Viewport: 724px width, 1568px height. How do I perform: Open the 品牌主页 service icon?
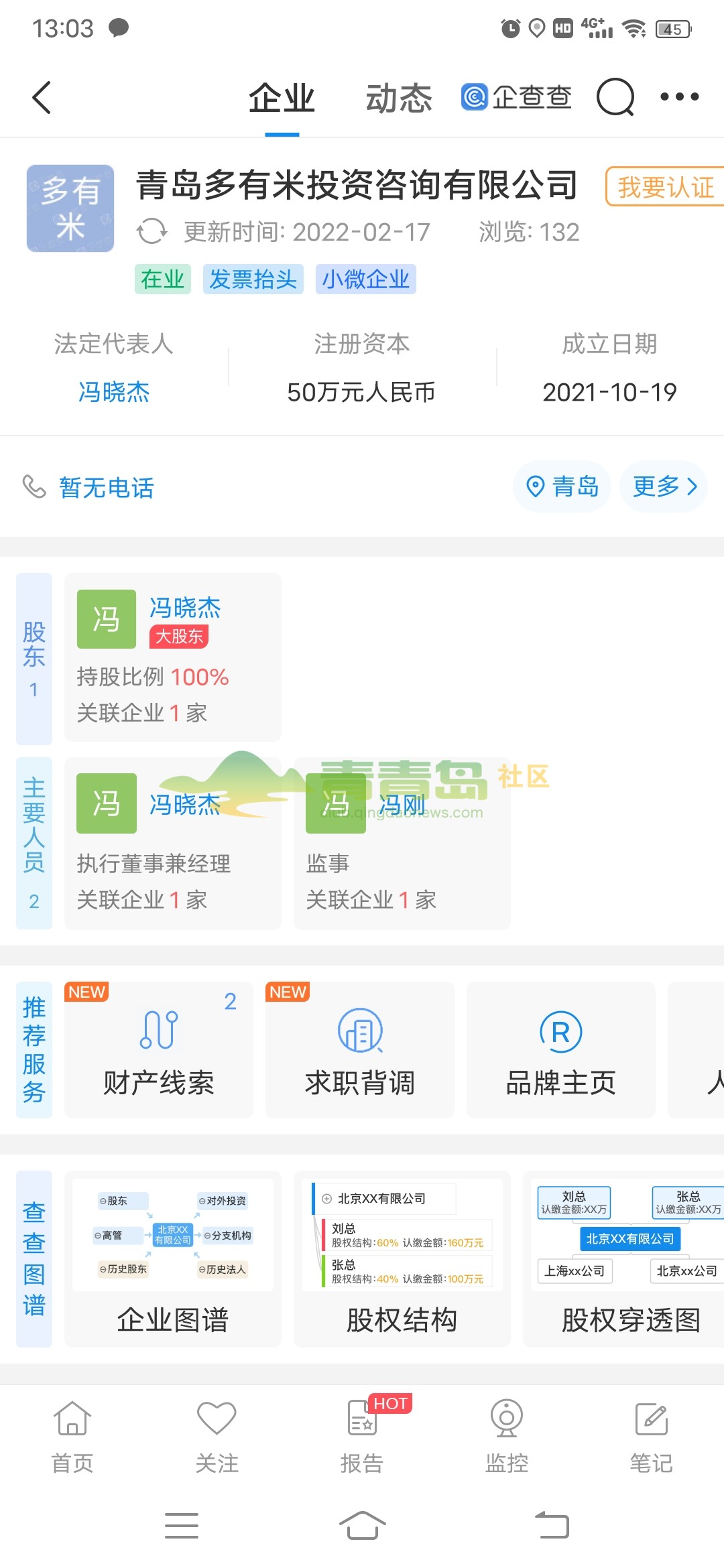click(561, 1031)
